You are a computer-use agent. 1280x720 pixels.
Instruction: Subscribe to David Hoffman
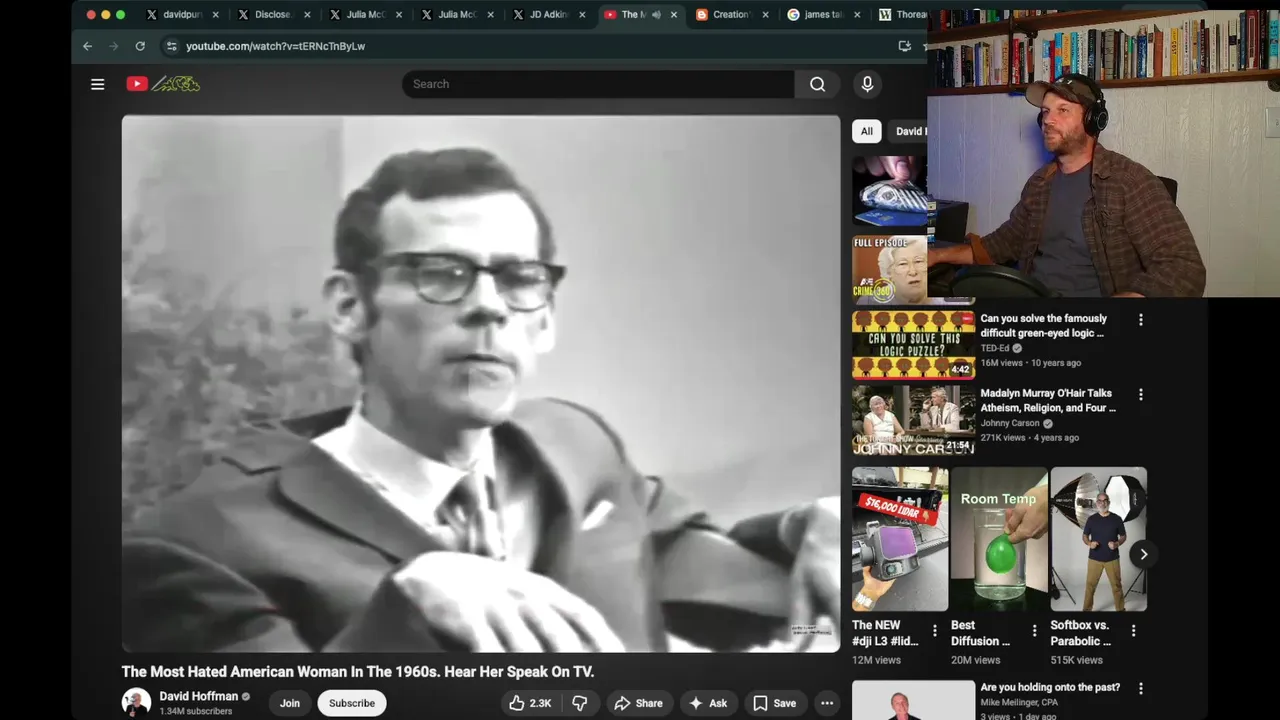point(352,703)
